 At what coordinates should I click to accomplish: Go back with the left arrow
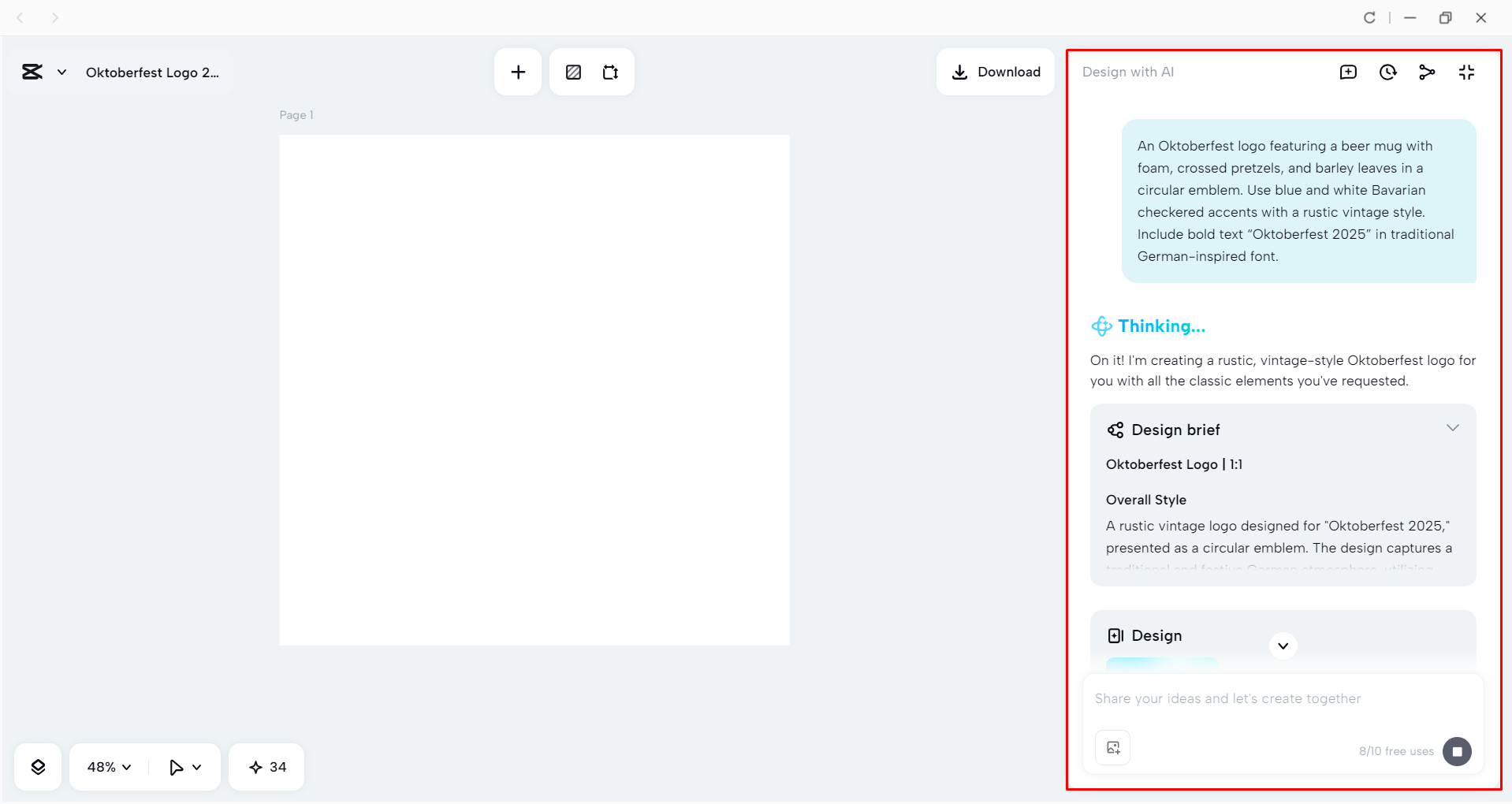point(20,17)
